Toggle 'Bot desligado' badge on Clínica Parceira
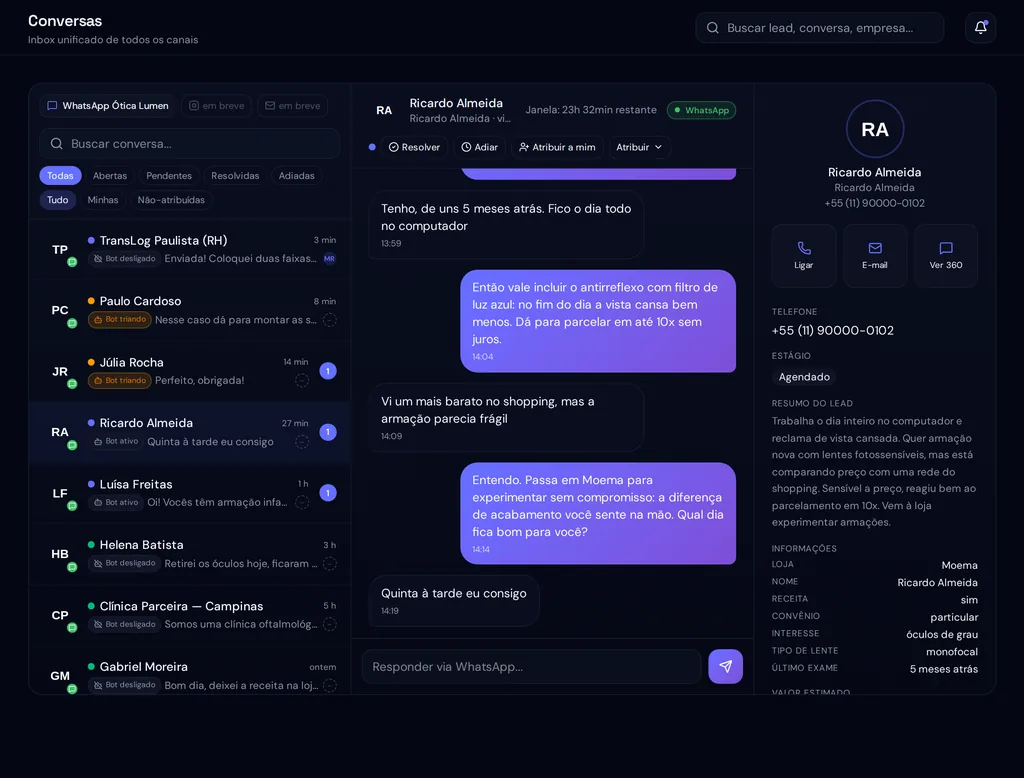This screenshot has width=1024, height=778. 124,624
